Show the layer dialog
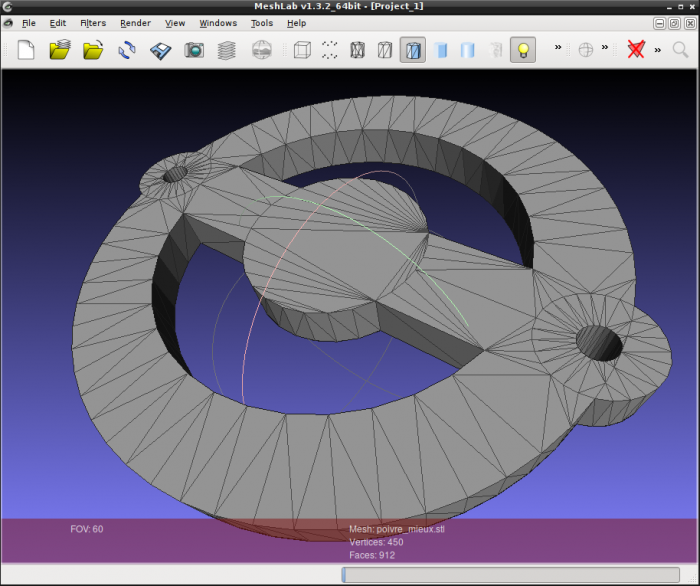Image resolution: width=700 pixels, height=586 pixels. [227, 49]
